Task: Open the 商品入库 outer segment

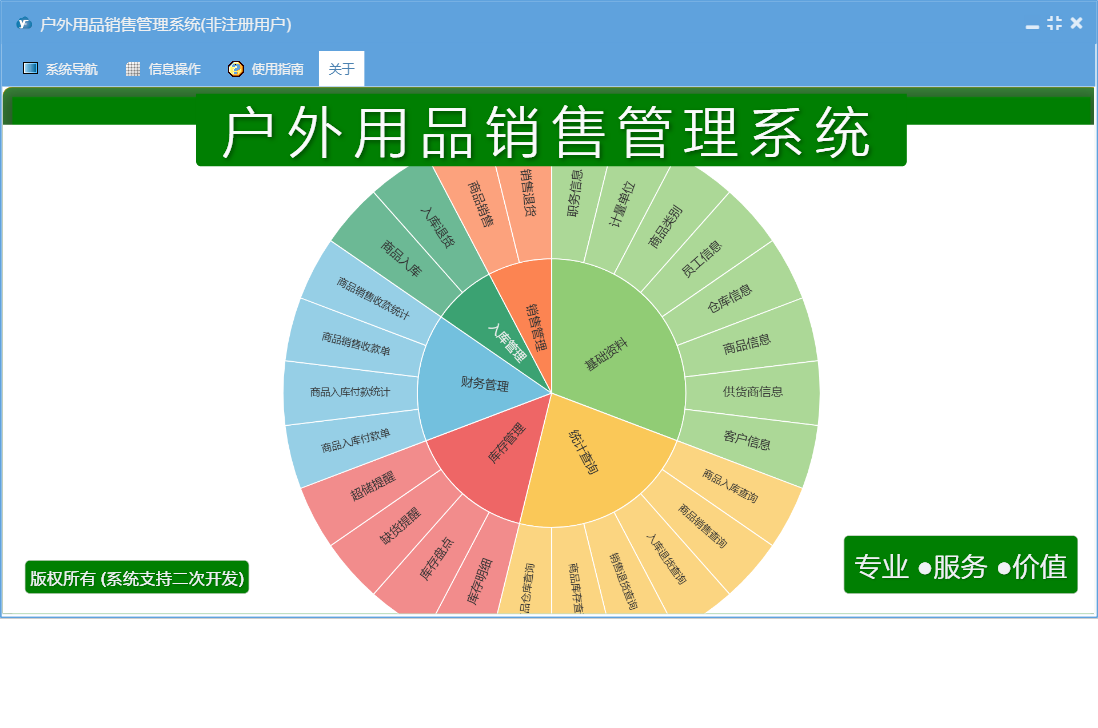Action: [400, 259]
